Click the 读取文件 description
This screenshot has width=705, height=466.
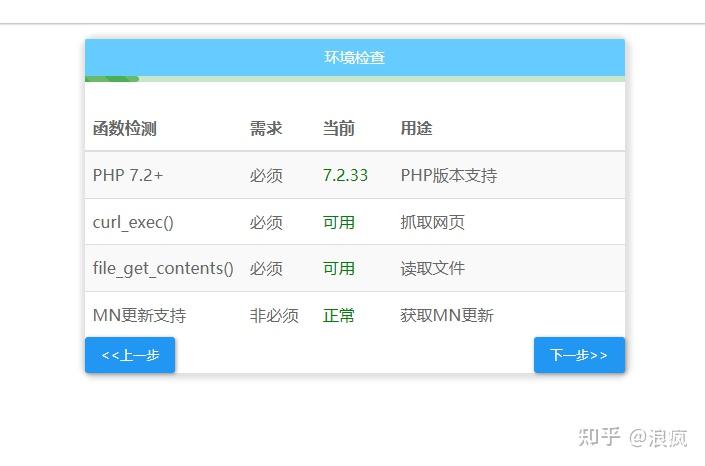433,269
